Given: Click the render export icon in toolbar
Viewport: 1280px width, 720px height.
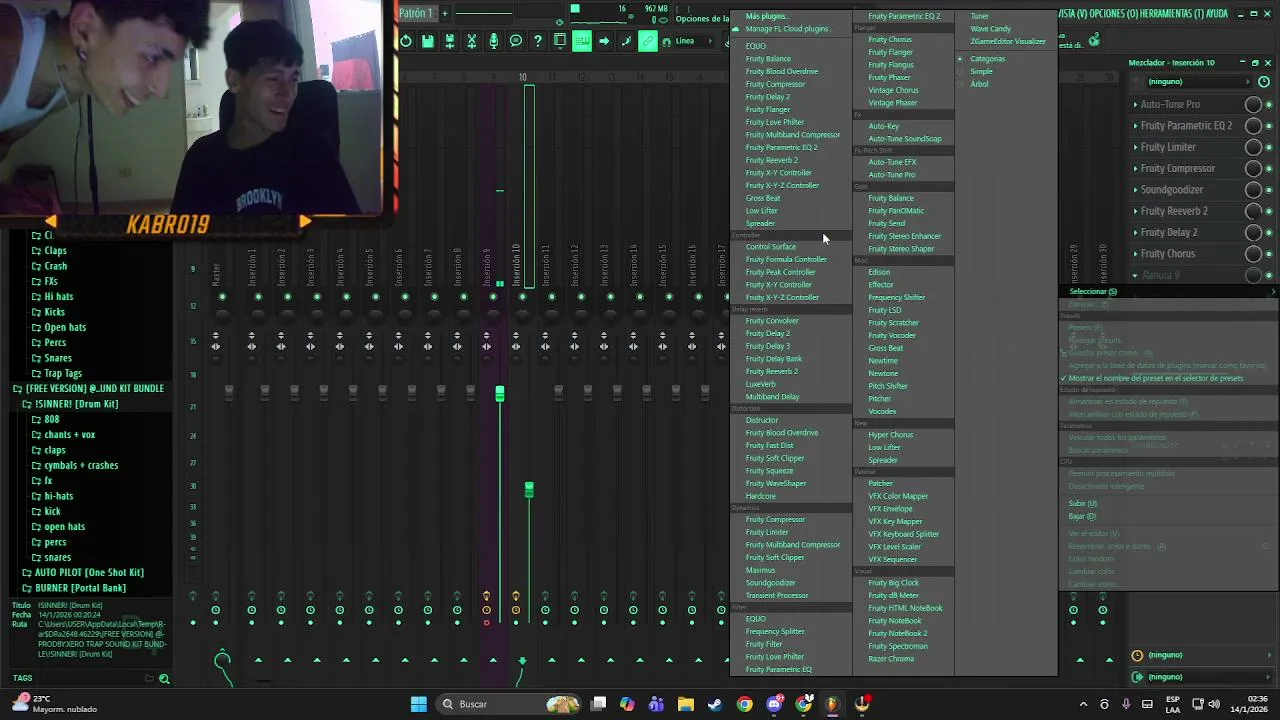Looking at the screenshot, I should (x=449, y=41).
